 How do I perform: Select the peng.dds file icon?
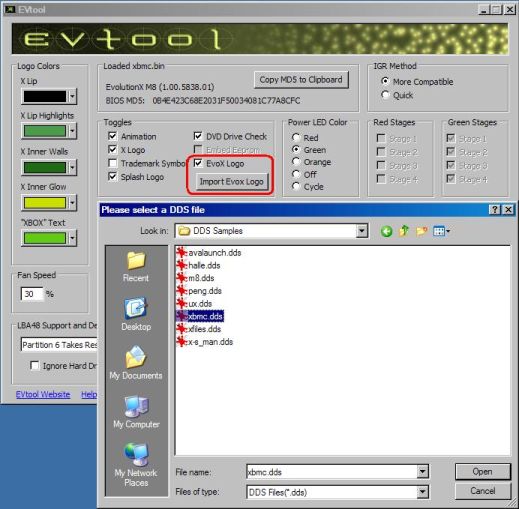(x=181, y=291)
